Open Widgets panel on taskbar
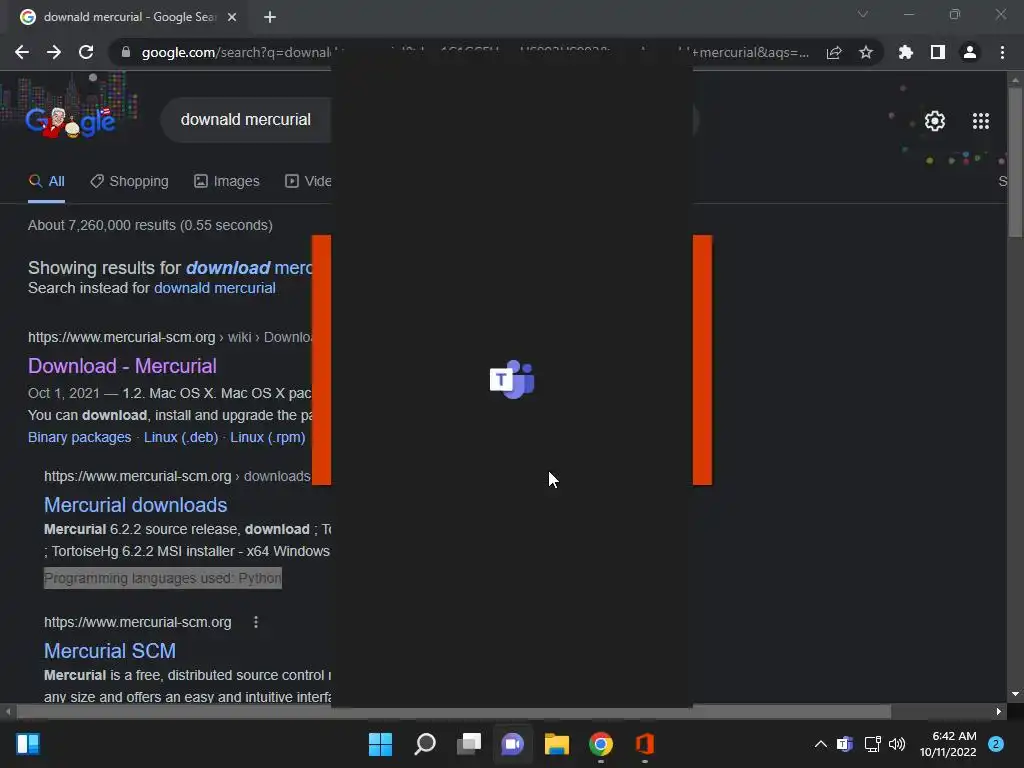Viewport: 1024px width, 768px height. click(28, 744)
